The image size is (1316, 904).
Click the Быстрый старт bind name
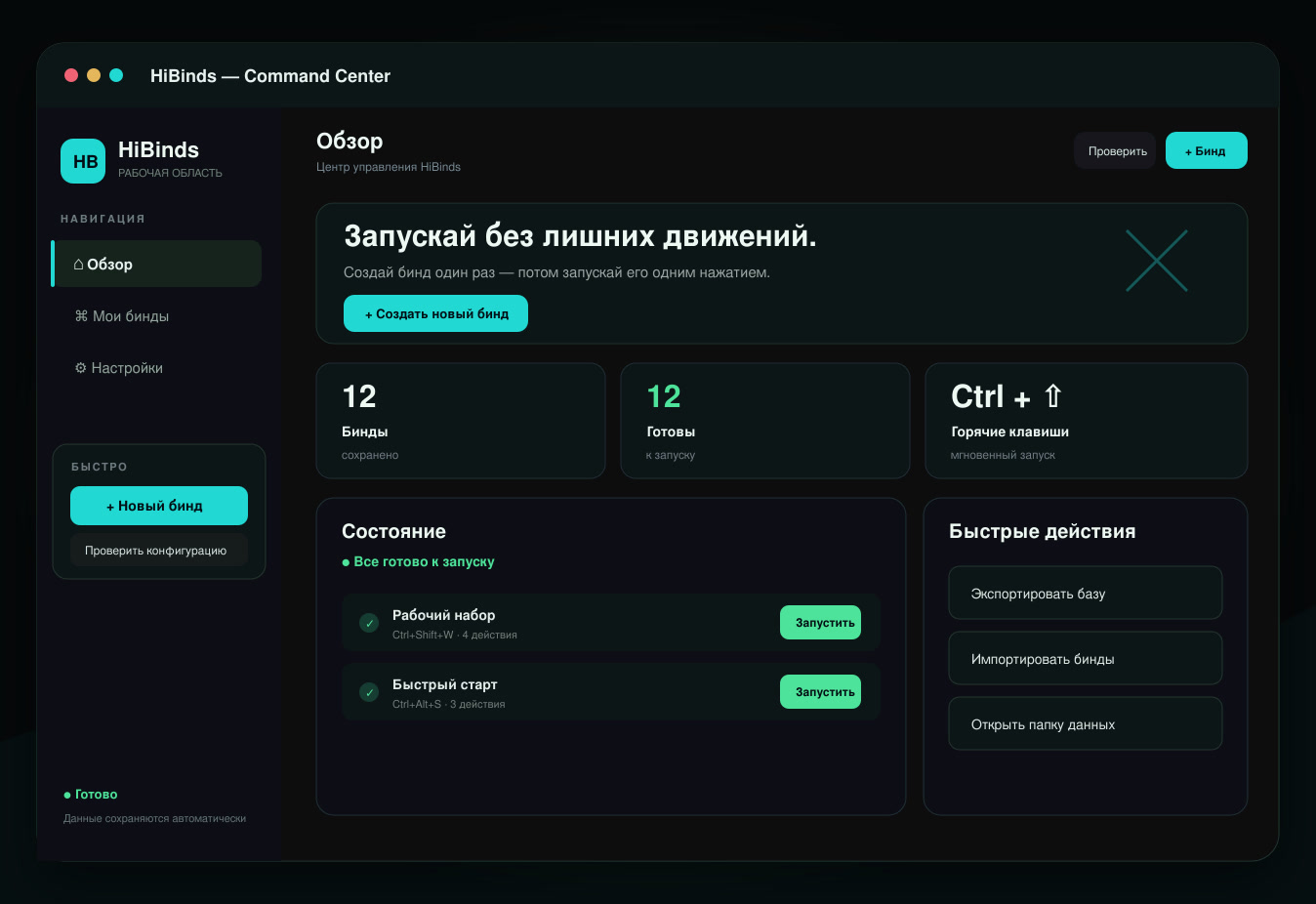pos(445,684)
